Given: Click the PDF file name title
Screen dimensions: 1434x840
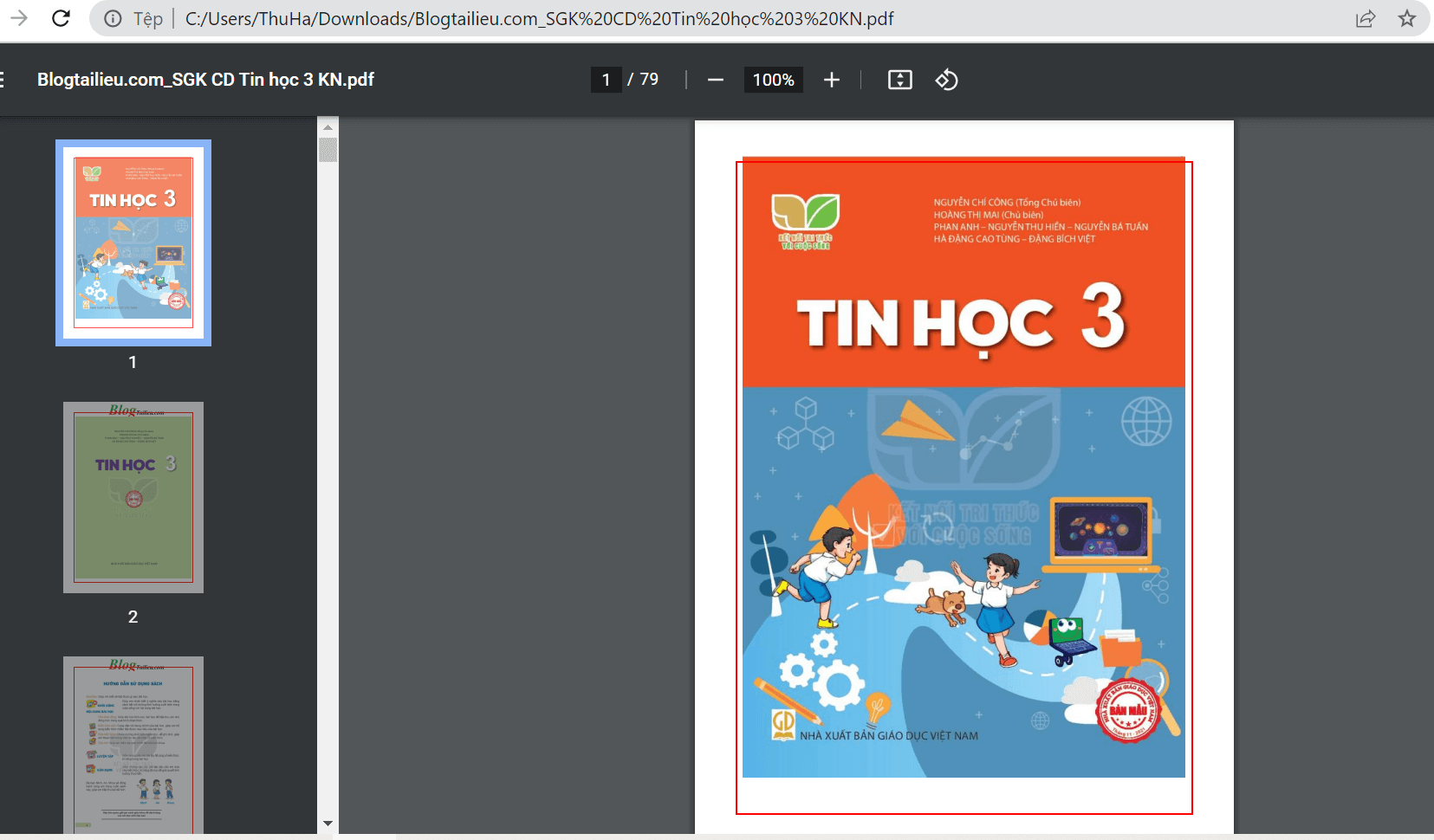Looking at the screenshot, I should (205, 80).
